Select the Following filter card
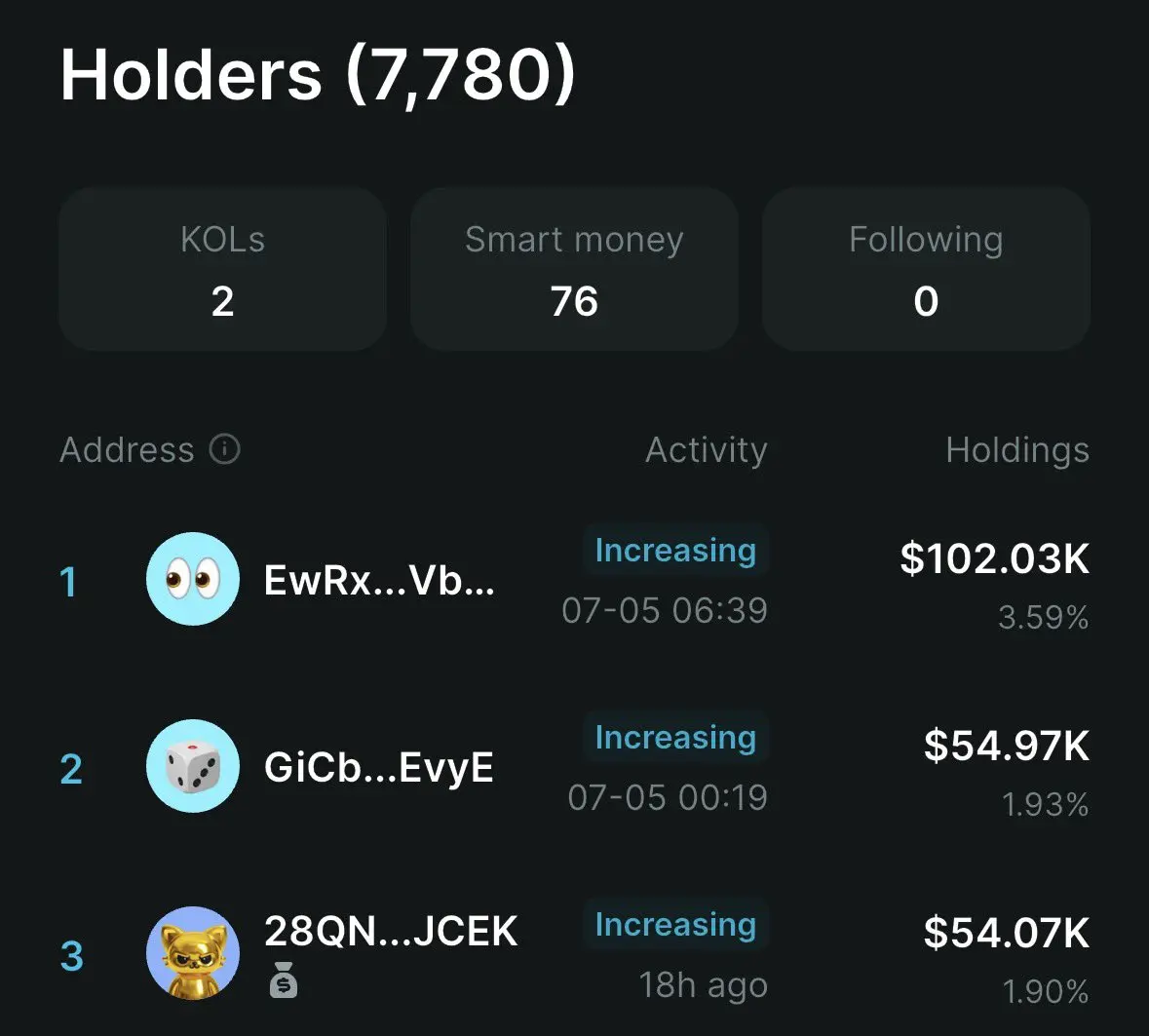The height and width of the screenshot is (1036, 1149). (x=926, y=269)
